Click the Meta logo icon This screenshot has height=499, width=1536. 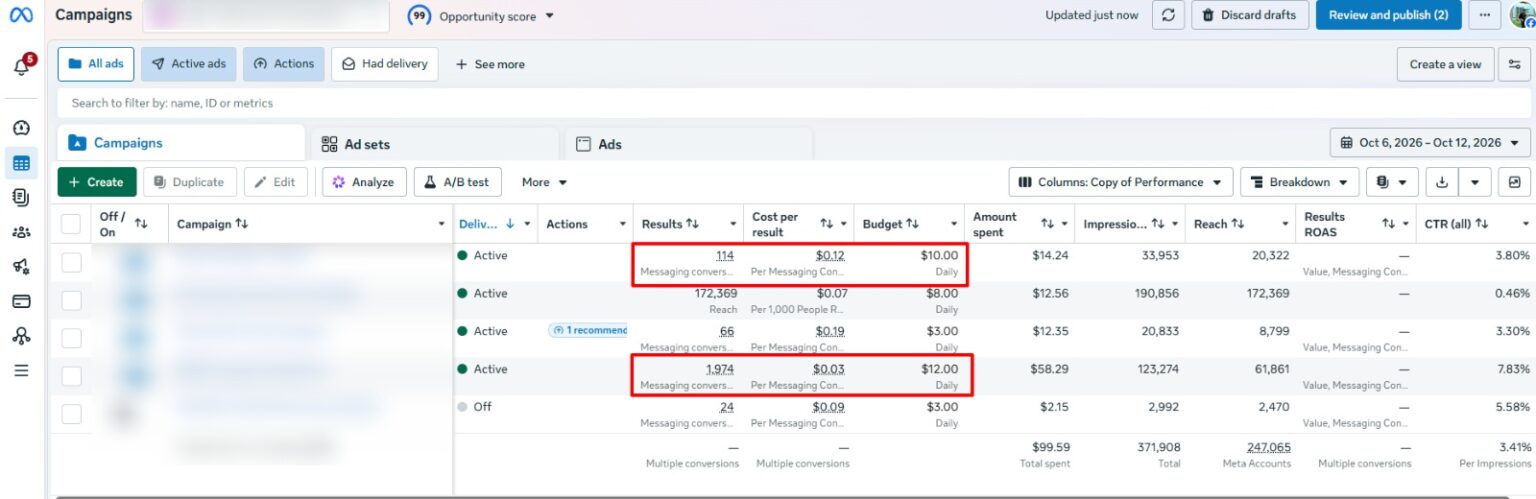point(21,16)
